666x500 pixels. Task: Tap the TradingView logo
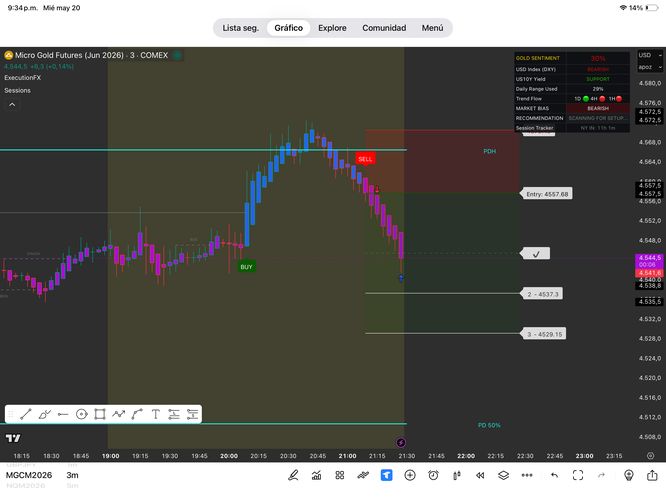pos(13,438)
